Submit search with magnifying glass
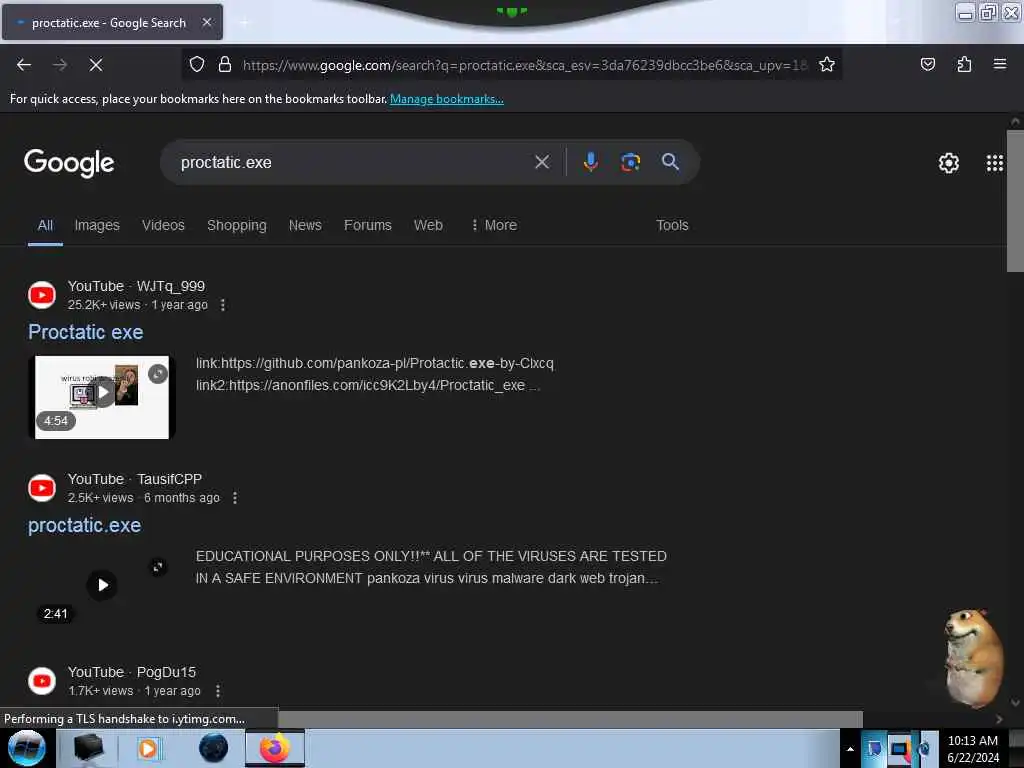This screenshot has width=1024, height=768. pyautogui.click(x=670, y=162)
